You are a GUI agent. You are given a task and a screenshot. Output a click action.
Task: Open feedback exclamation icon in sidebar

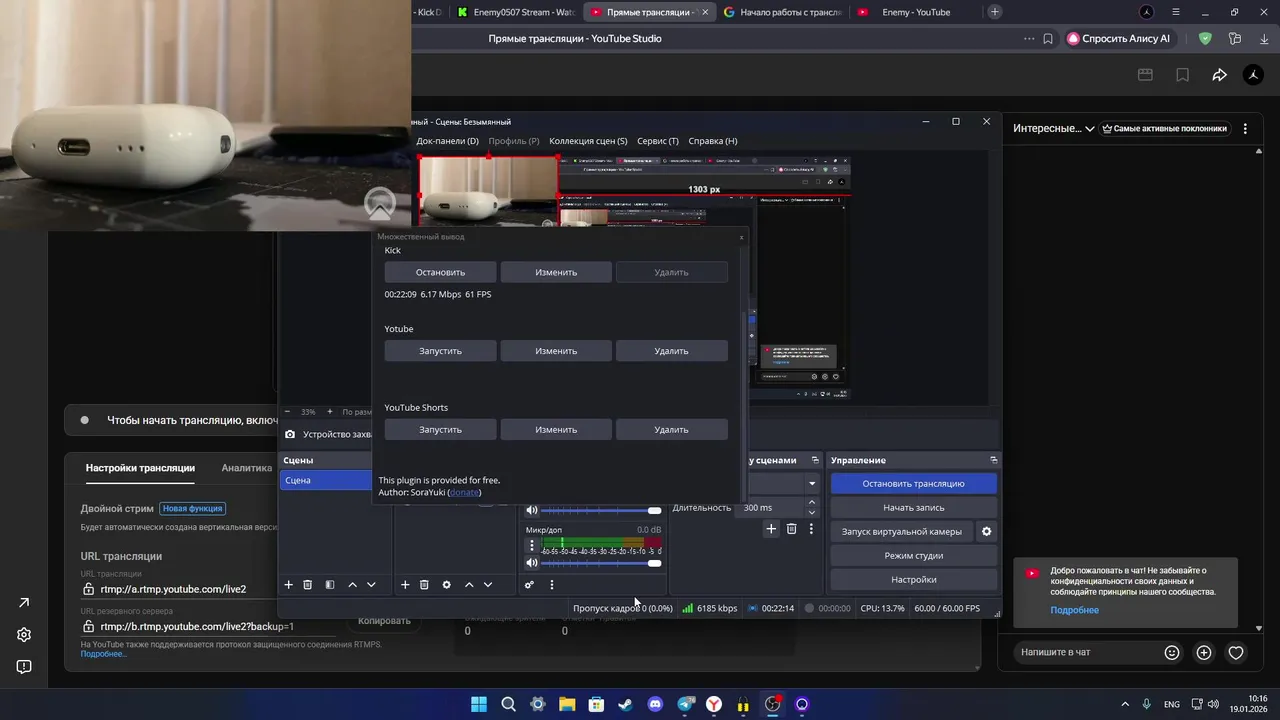(x=24, y=667)
